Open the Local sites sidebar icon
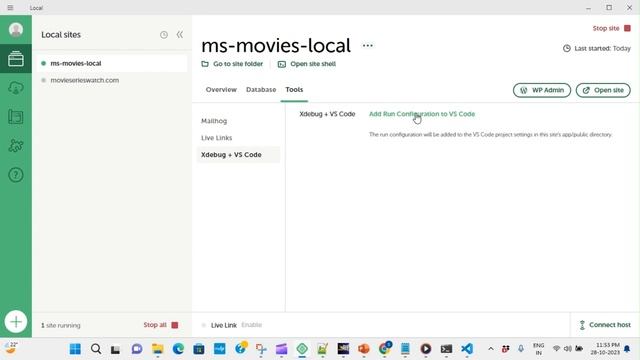Viewport: 640px width, 360px height. click(16, 59)
